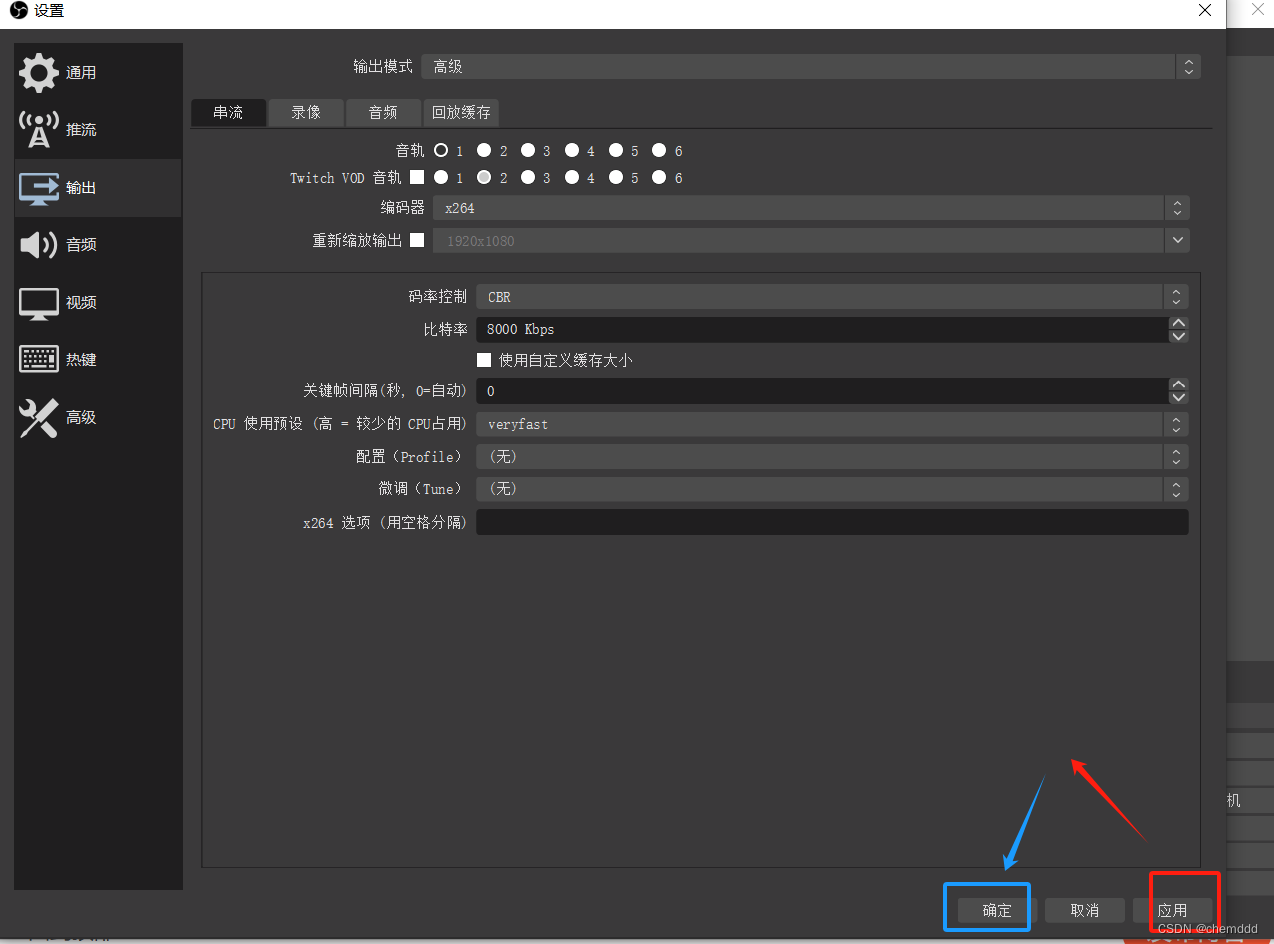Viewport: 1274px width, 944px height.
Task: Select 音轨 track 2 radio button
Action: point(484,151)
